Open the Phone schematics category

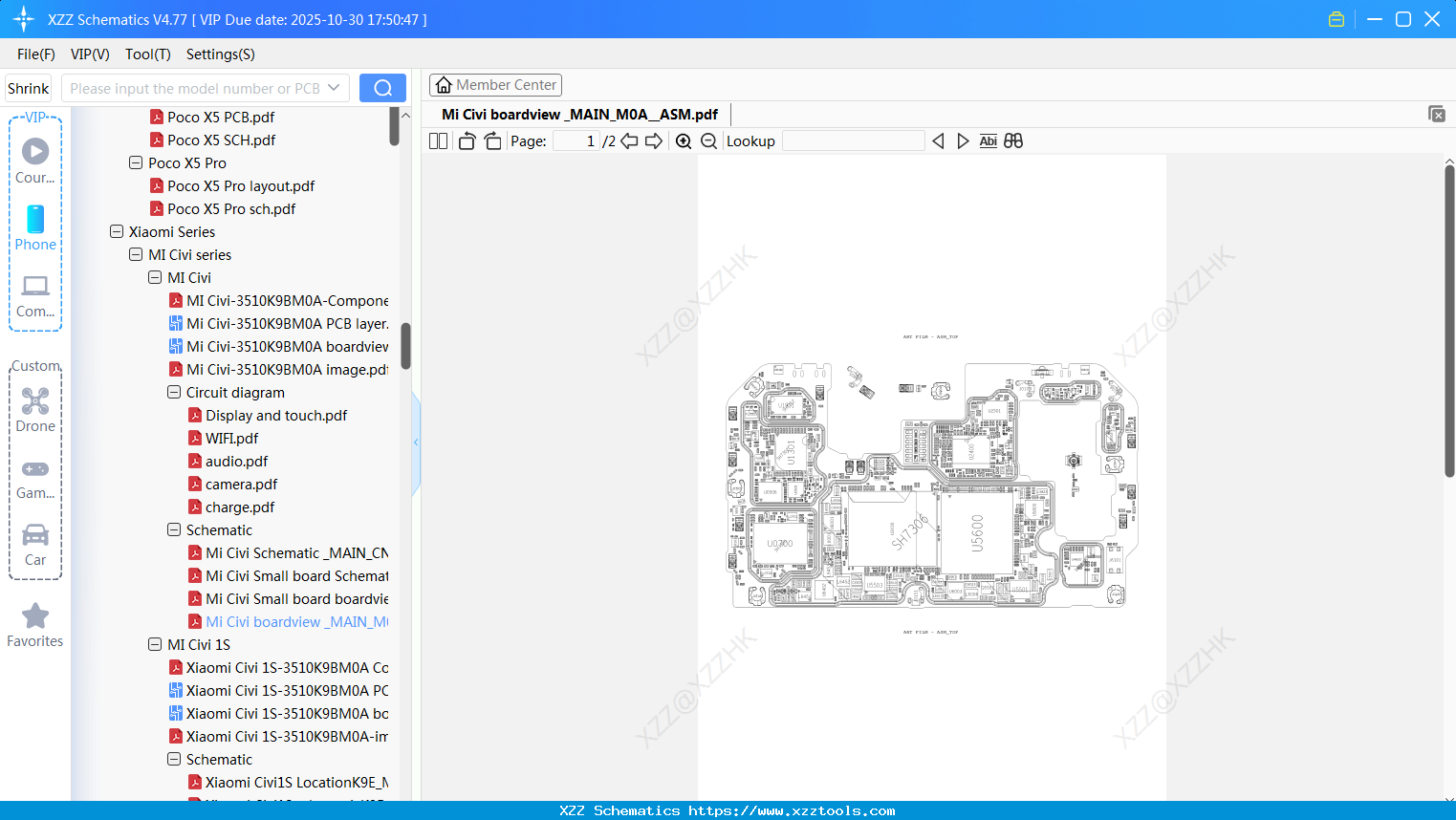34,229
